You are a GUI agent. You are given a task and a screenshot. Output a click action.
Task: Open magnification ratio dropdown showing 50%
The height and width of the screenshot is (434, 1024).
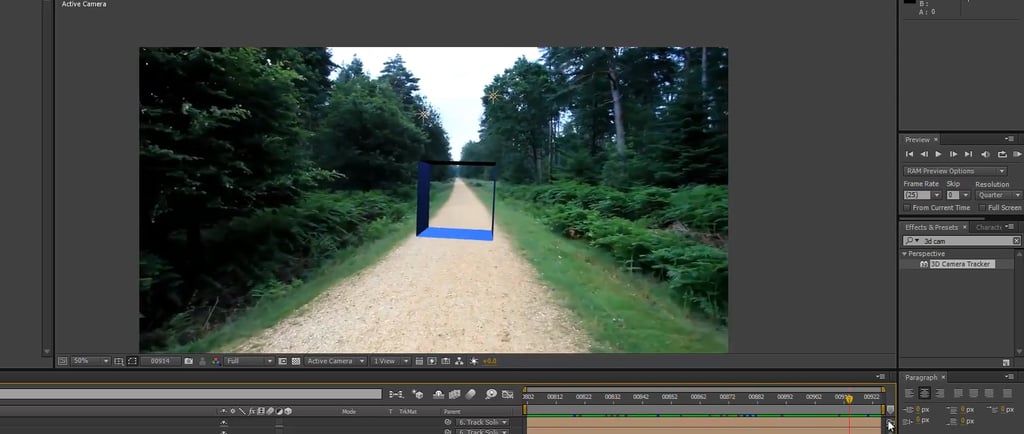coord(90,361)
